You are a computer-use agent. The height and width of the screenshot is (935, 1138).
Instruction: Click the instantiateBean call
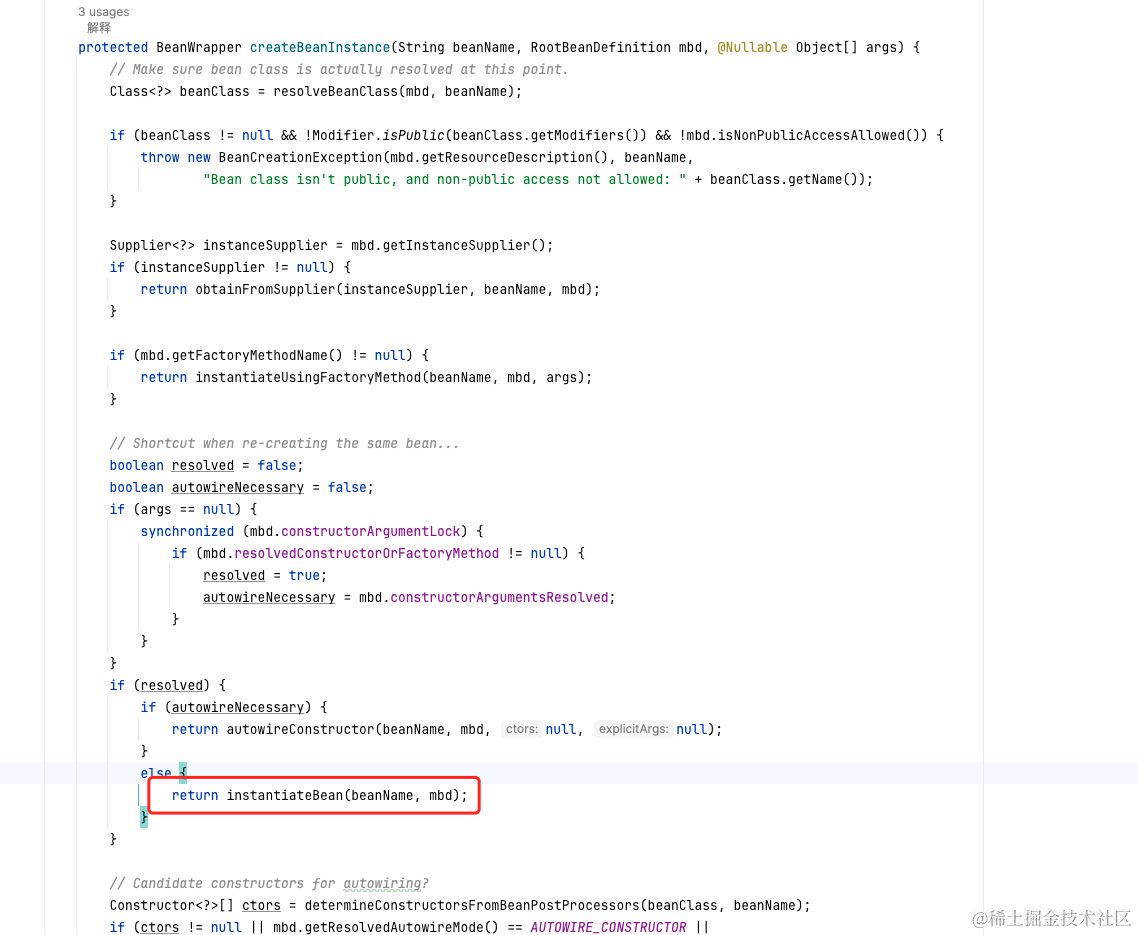point(284,796)
